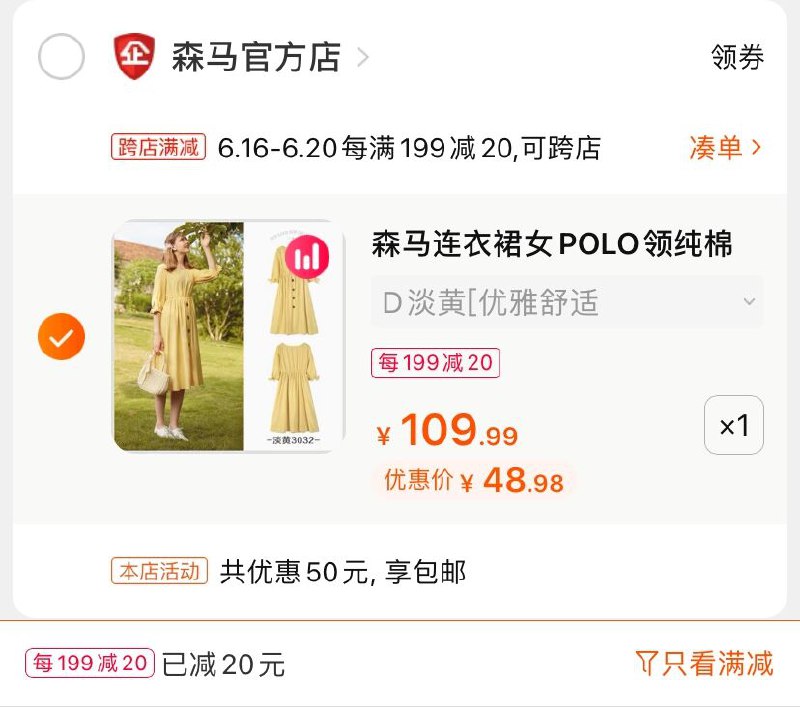Open the price history chart icon on thumbnail
This screenshot has height=707, width=800.
(309, 257)
